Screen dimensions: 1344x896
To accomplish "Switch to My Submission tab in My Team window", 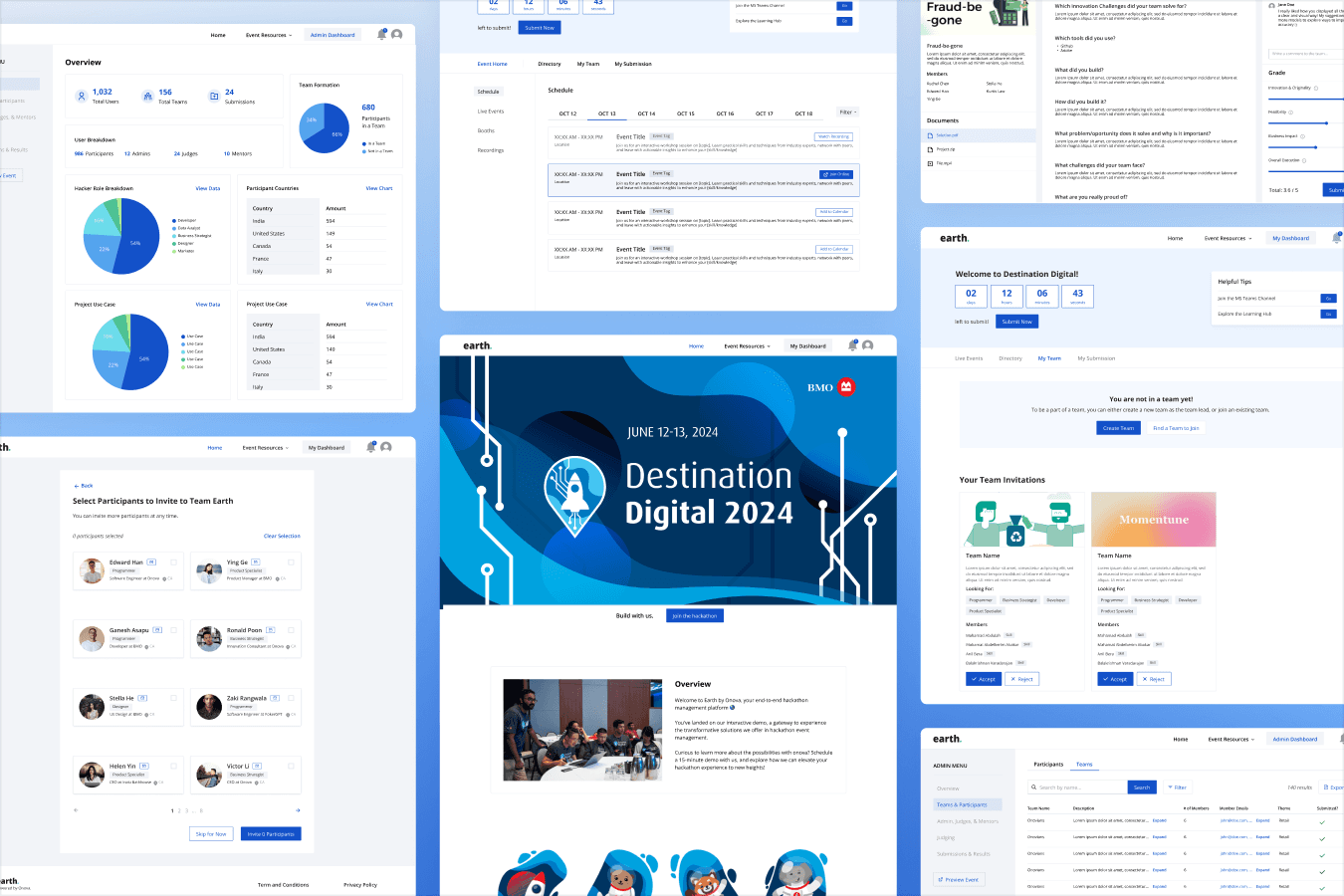I will (x=1096, y=358).
